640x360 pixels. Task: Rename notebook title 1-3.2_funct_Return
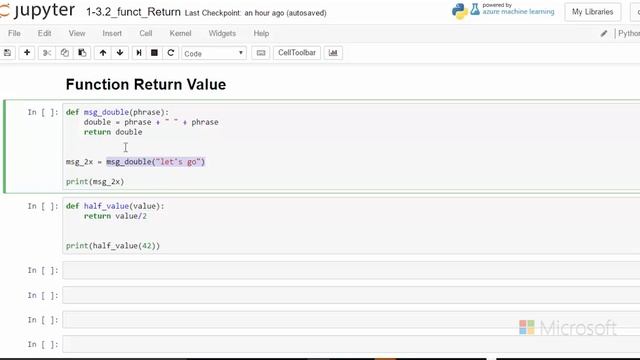coord(133,12)
